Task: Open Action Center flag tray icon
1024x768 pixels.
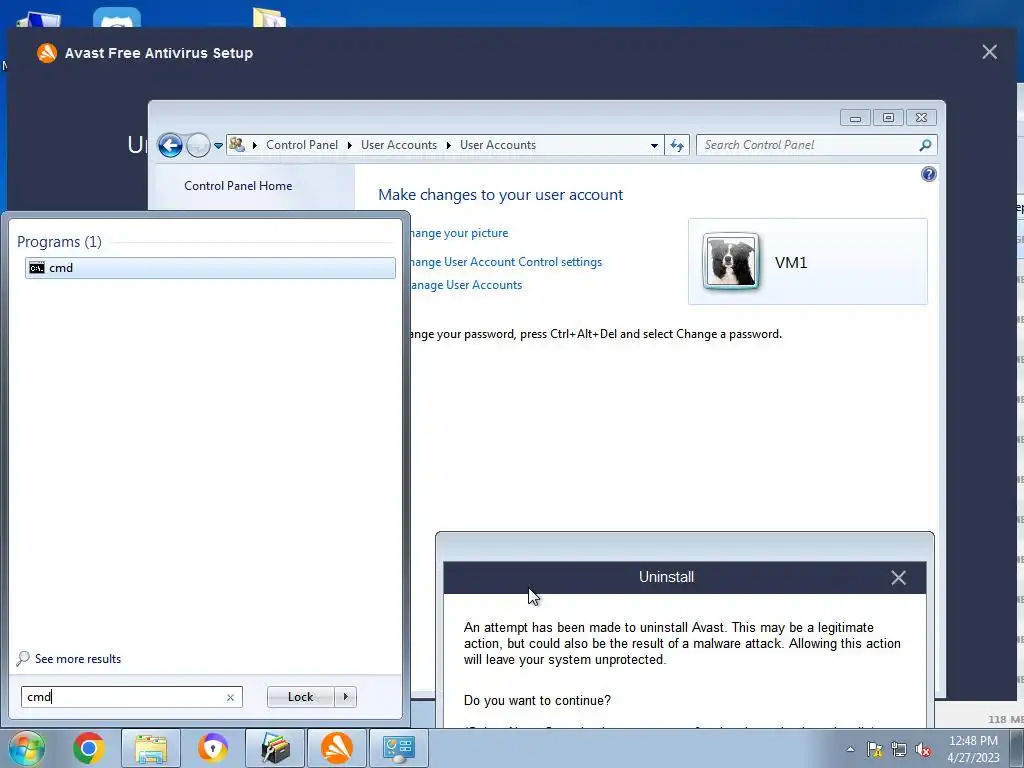Action: click(x=874, y=749)
